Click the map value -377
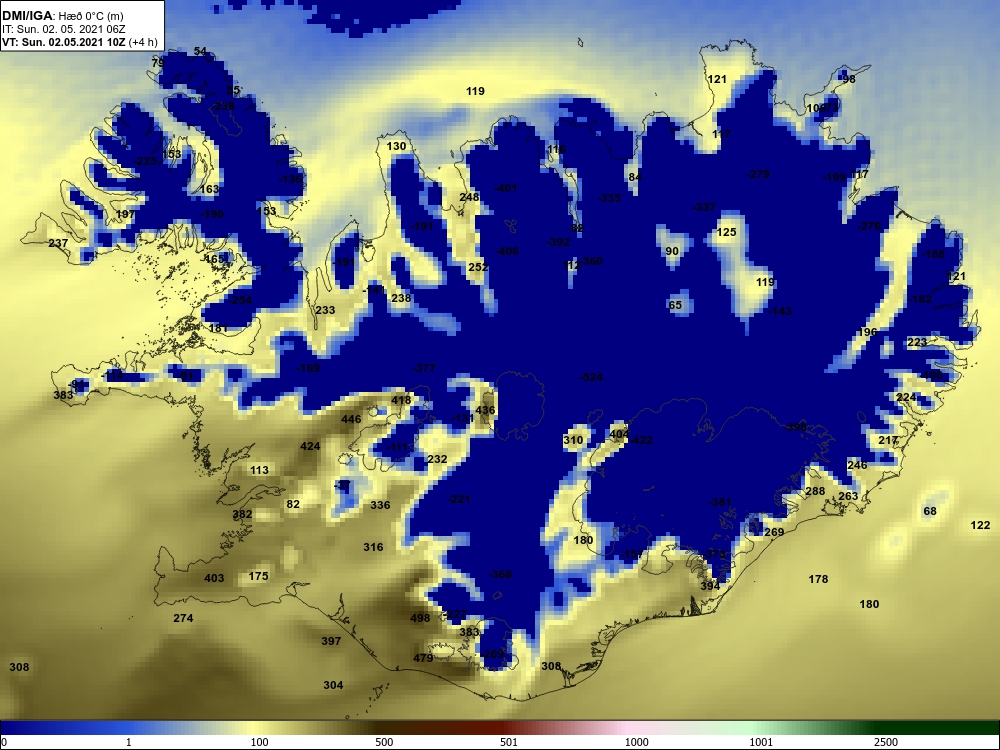1000x750 pixels. click(x=424, y=368)
